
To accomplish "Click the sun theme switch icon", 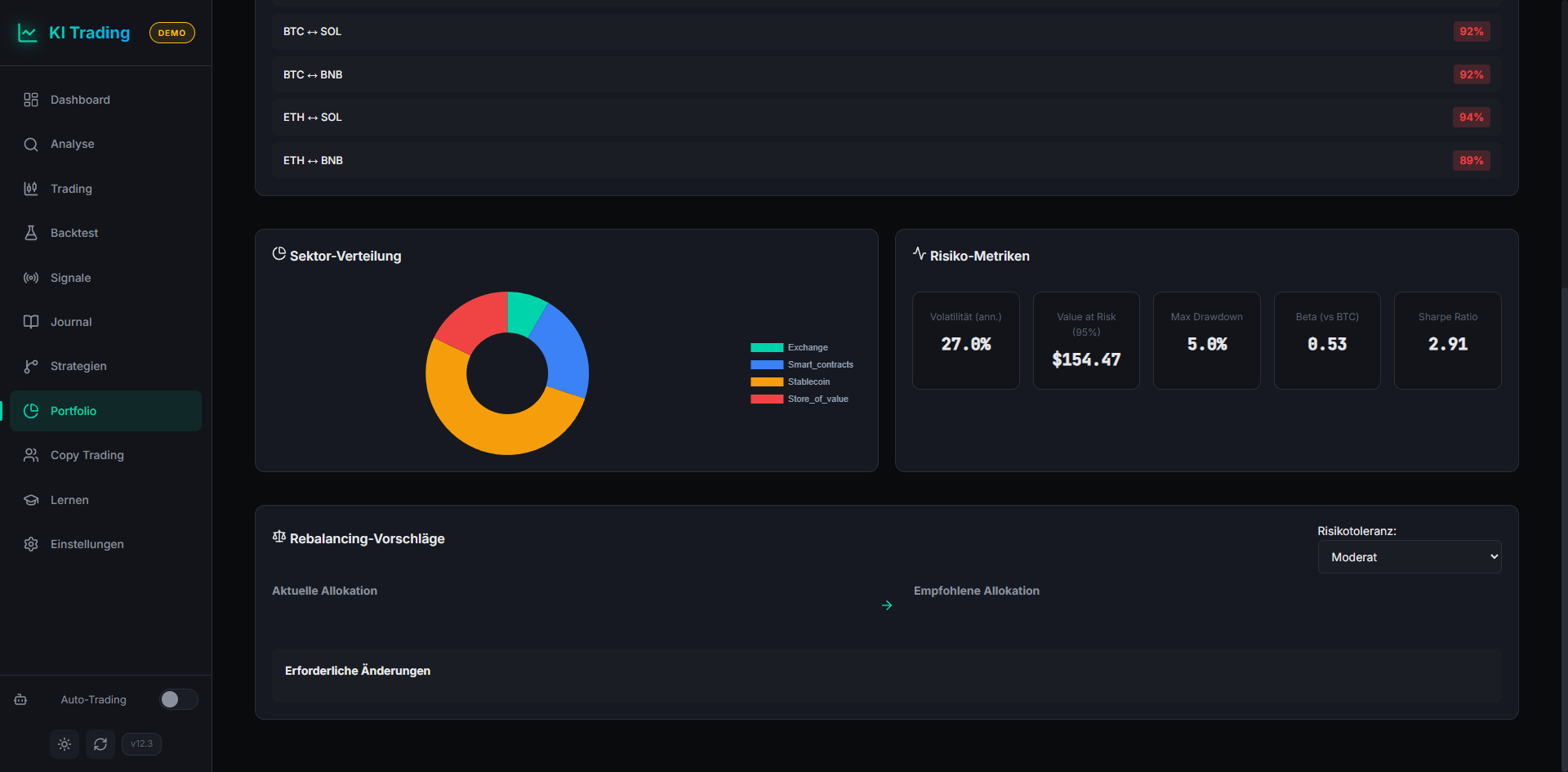I will coord(65,744).
